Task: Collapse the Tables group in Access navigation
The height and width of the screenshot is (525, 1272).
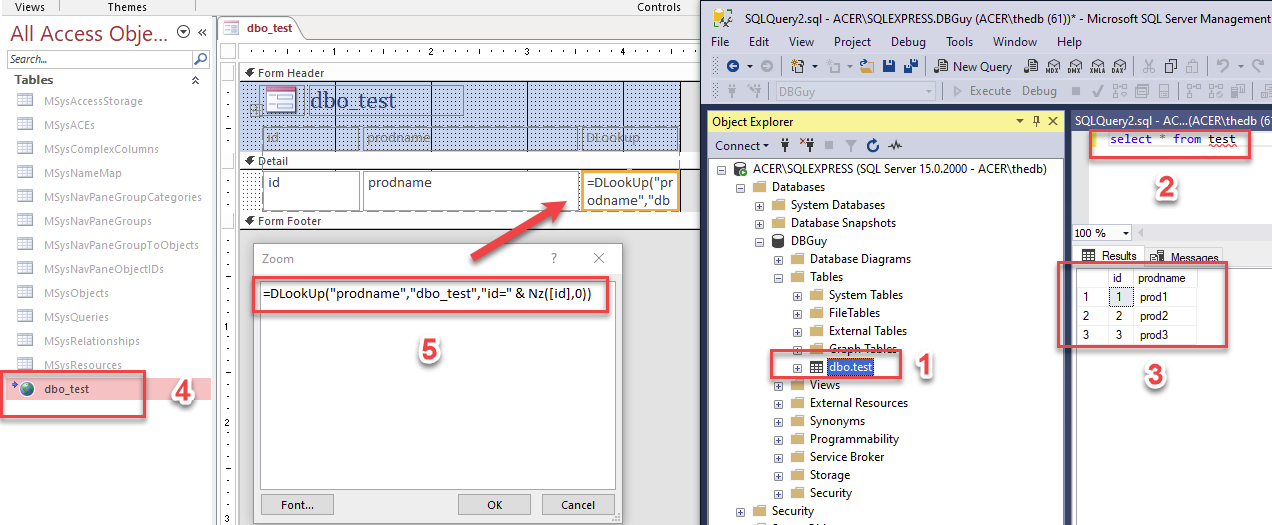Action: click(x=195, y=80)
